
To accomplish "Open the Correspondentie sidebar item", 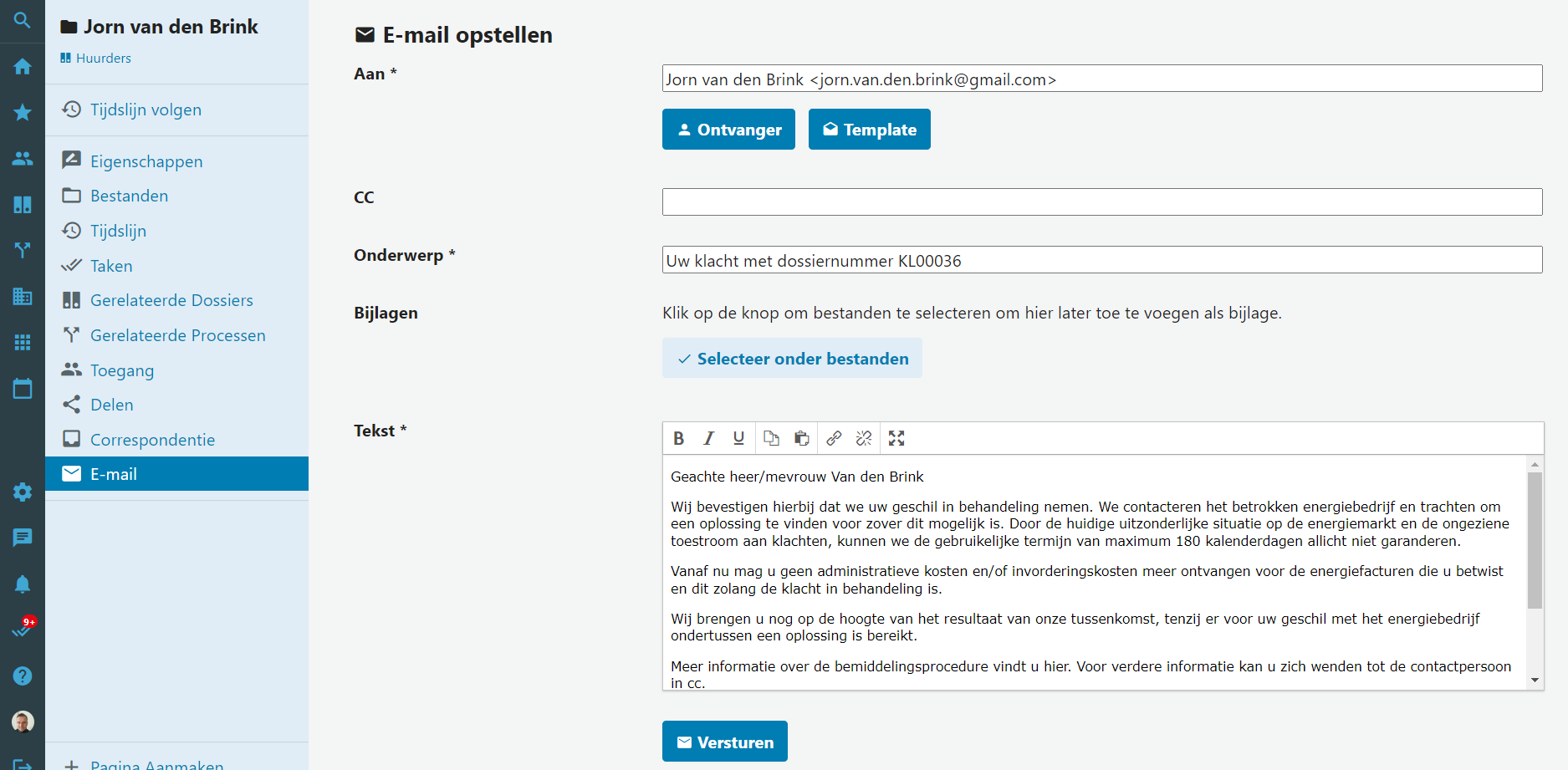I will click(152, 440).
